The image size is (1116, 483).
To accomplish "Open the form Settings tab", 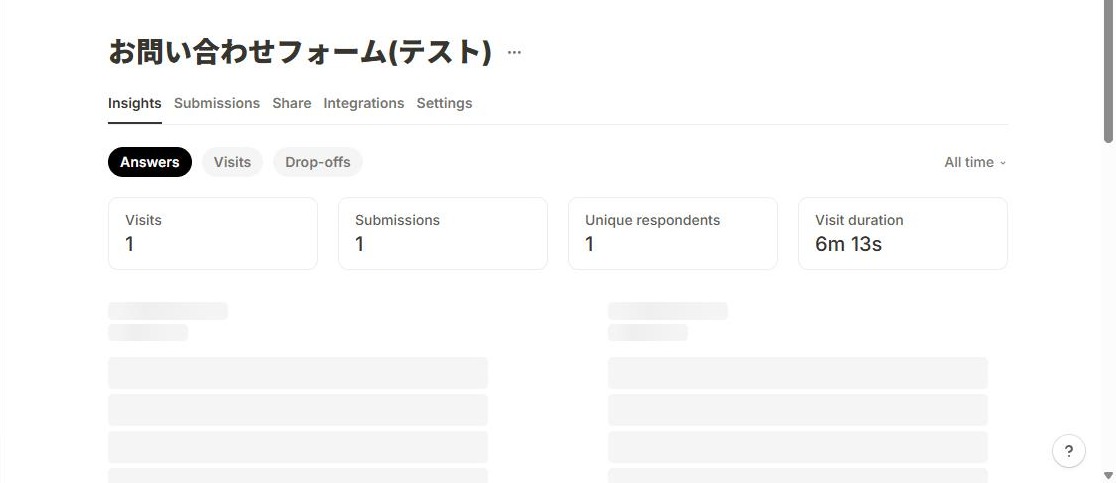I will [x=444, y=103].
